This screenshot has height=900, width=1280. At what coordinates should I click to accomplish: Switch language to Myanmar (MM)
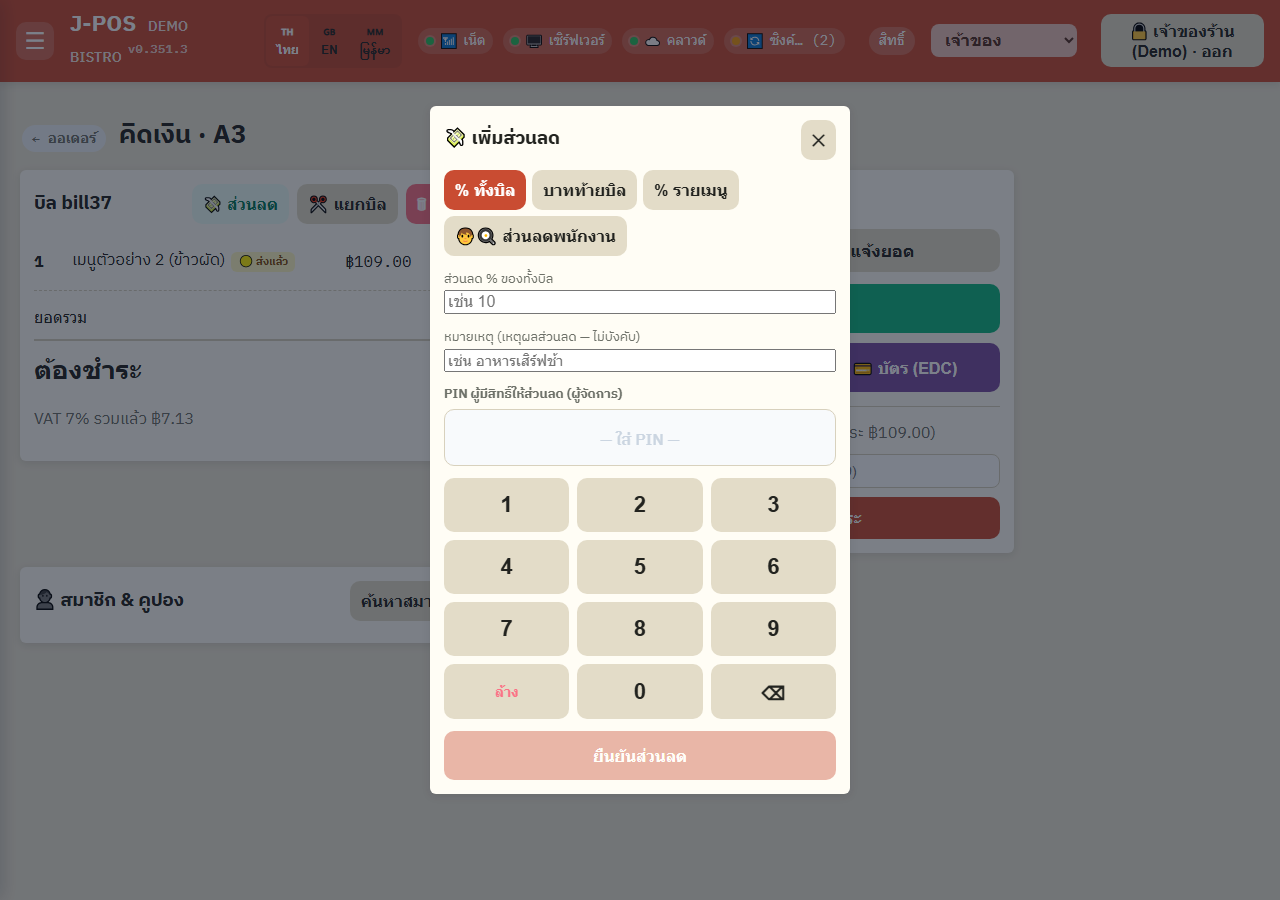pos(375,41)
